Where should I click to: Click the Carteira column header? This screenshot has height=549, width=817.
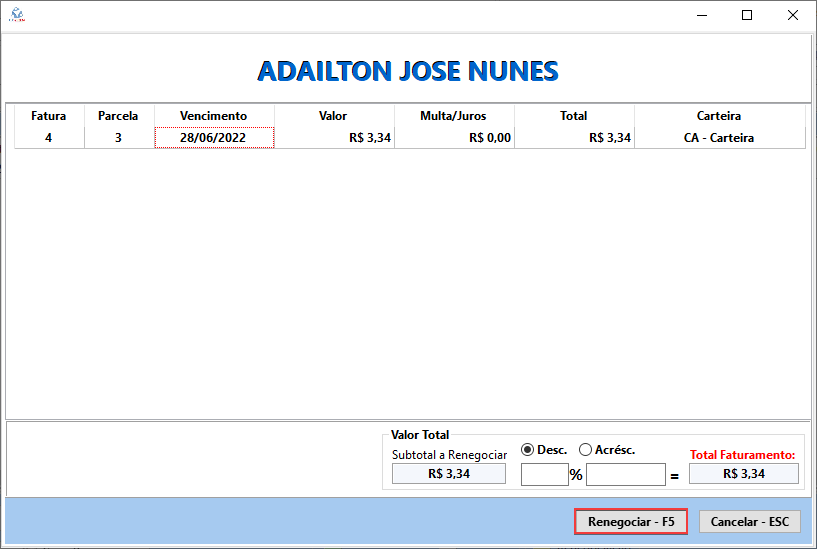(x=719, y=116)
